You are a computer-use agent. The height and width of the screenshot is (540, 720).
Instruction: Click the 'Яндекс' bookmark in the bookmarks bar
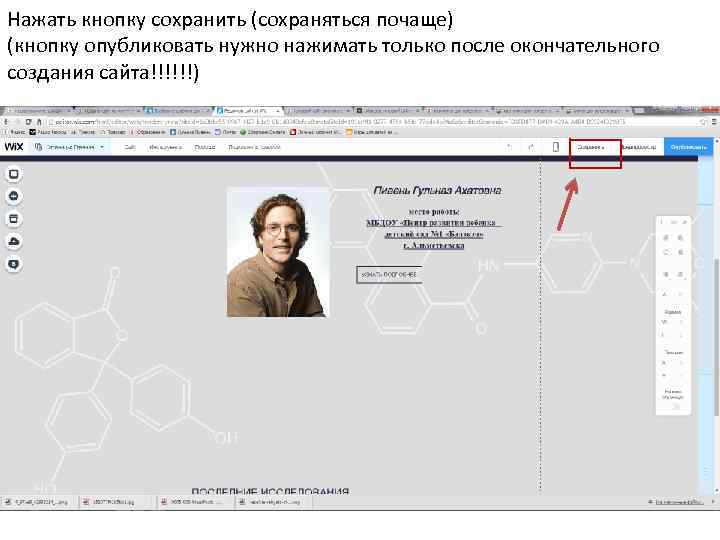point(14,132)
